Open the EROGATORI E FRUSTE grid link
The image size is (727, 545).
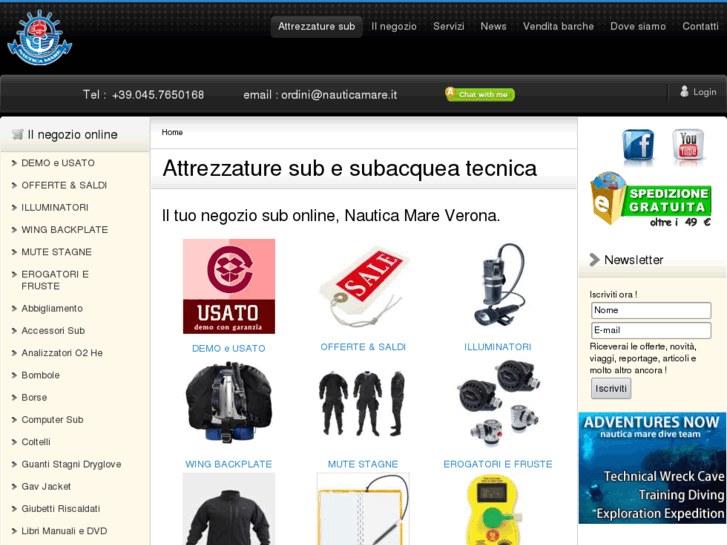[498, 464]
